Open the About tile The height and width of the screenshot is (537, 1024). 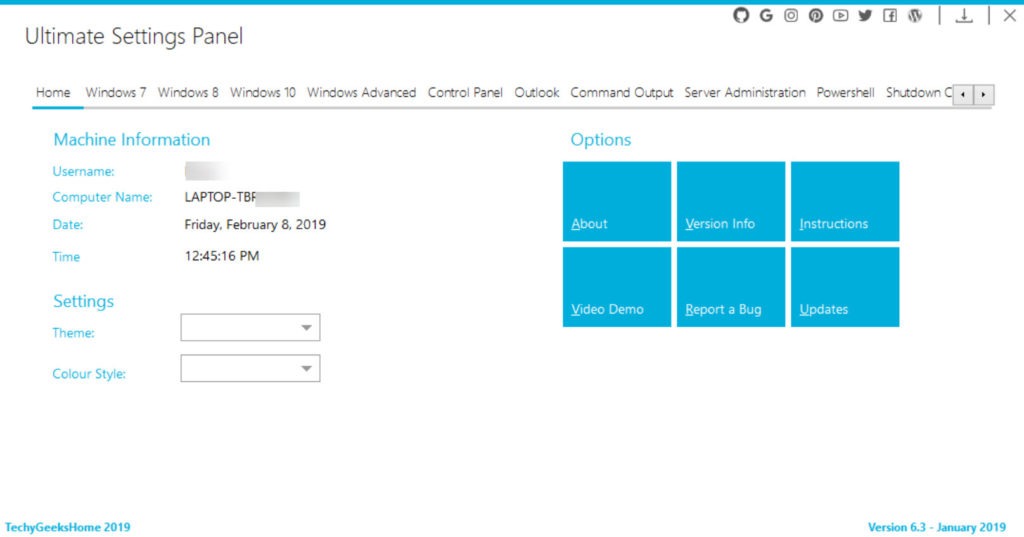click(x=616, y=201)
